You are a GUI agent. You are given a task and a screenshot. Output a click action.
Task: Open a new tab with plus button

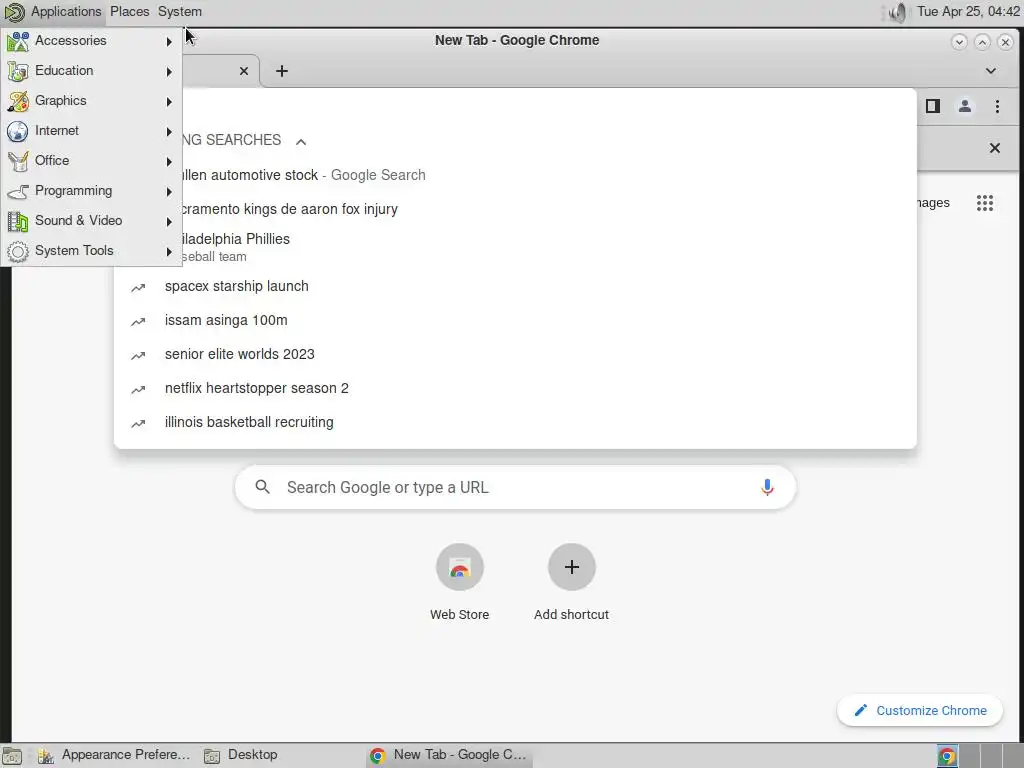pyautogui.click(x=281, y=71)
